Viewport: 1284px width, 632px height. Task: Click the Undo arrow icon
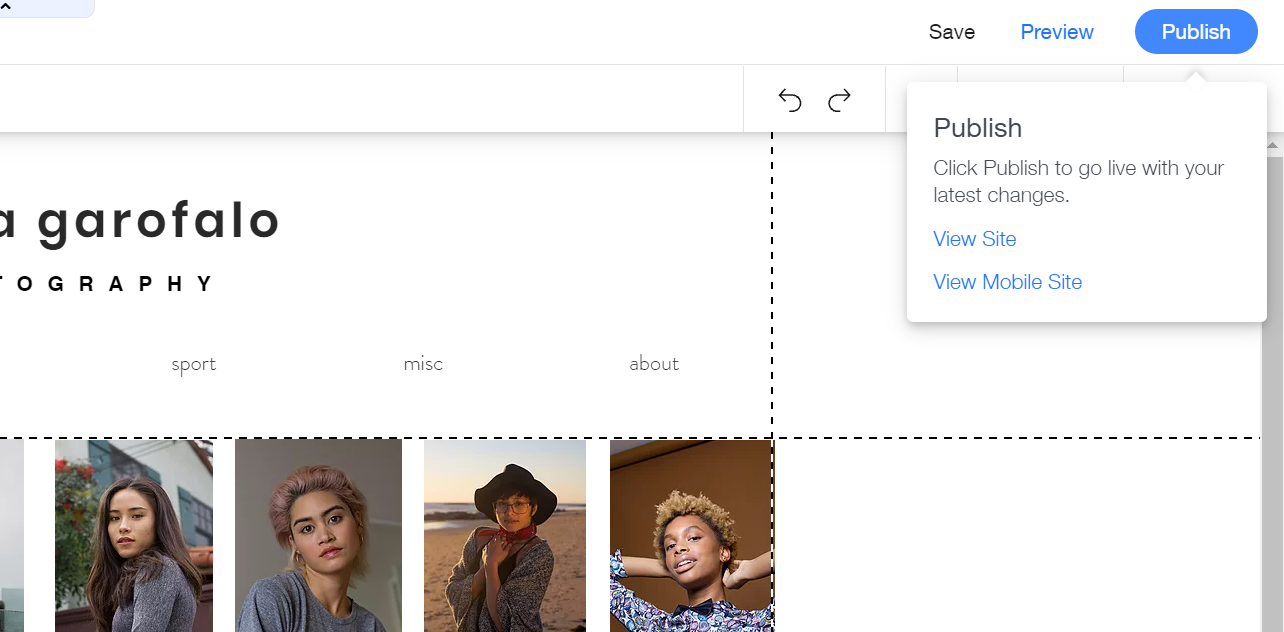(790, 100)
